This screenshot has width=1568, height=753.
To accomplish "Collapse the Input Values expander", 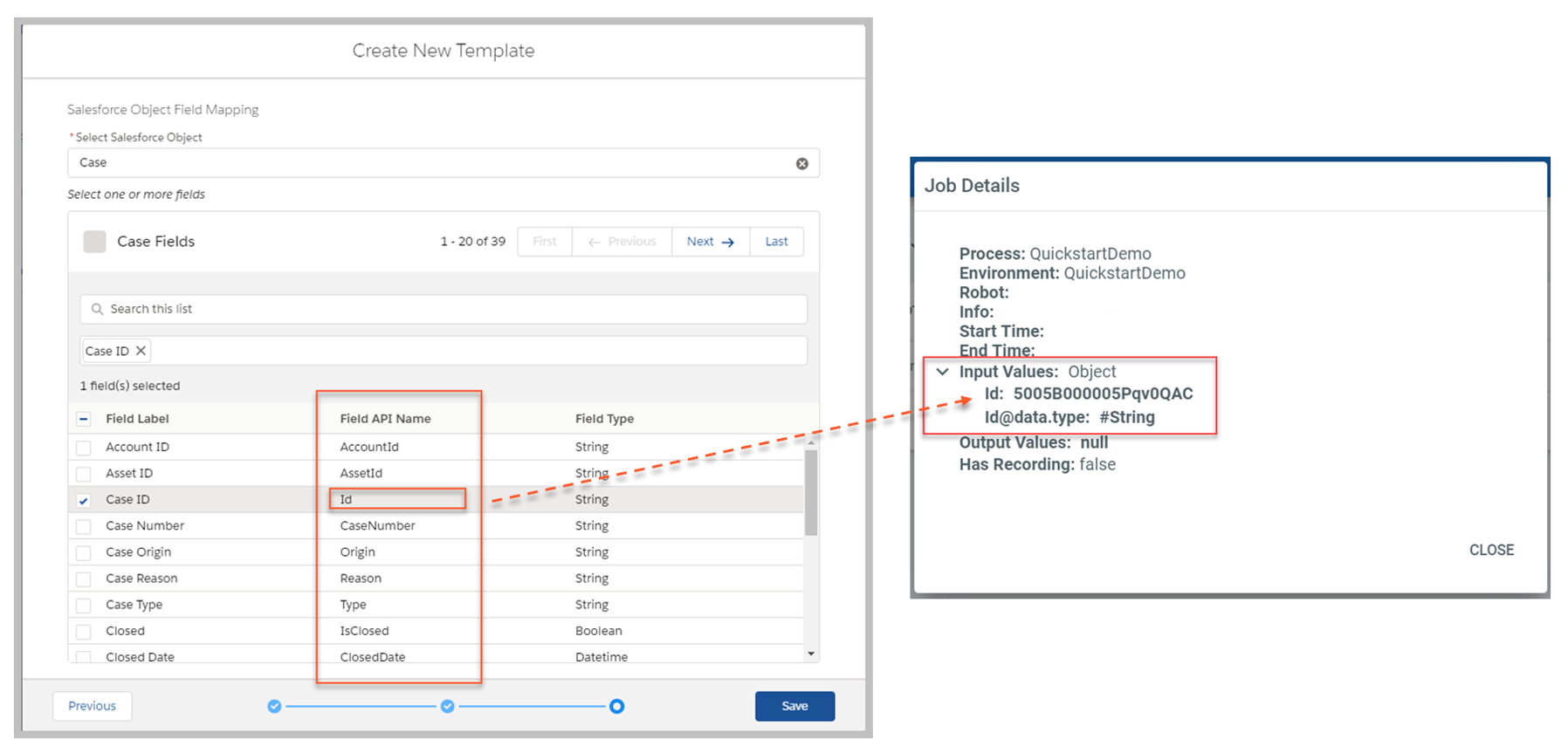I will [942, 372].
